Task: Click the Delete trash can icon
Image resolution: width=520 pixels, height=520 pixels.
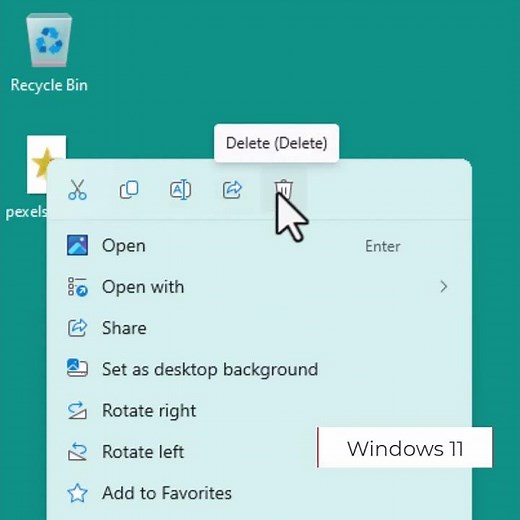Action: pos(283,189)
